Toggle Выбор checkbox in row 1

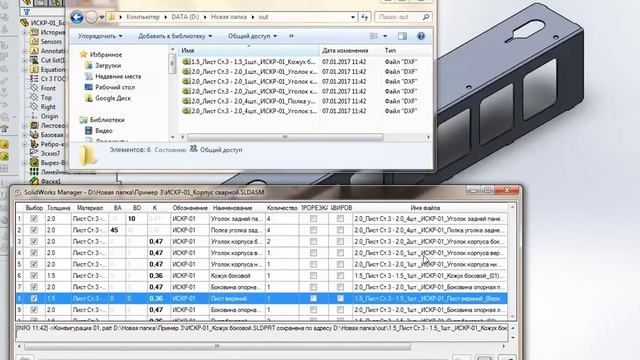tap(34, 219)
